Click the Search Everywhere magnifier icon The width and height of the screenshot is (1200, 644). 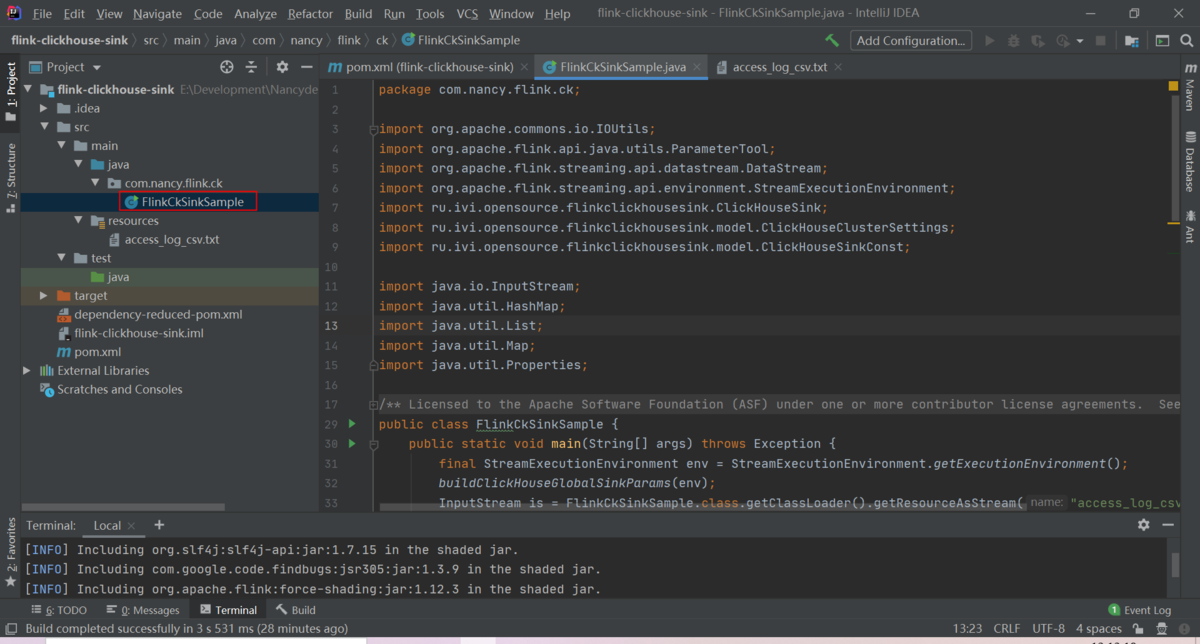1187,41
